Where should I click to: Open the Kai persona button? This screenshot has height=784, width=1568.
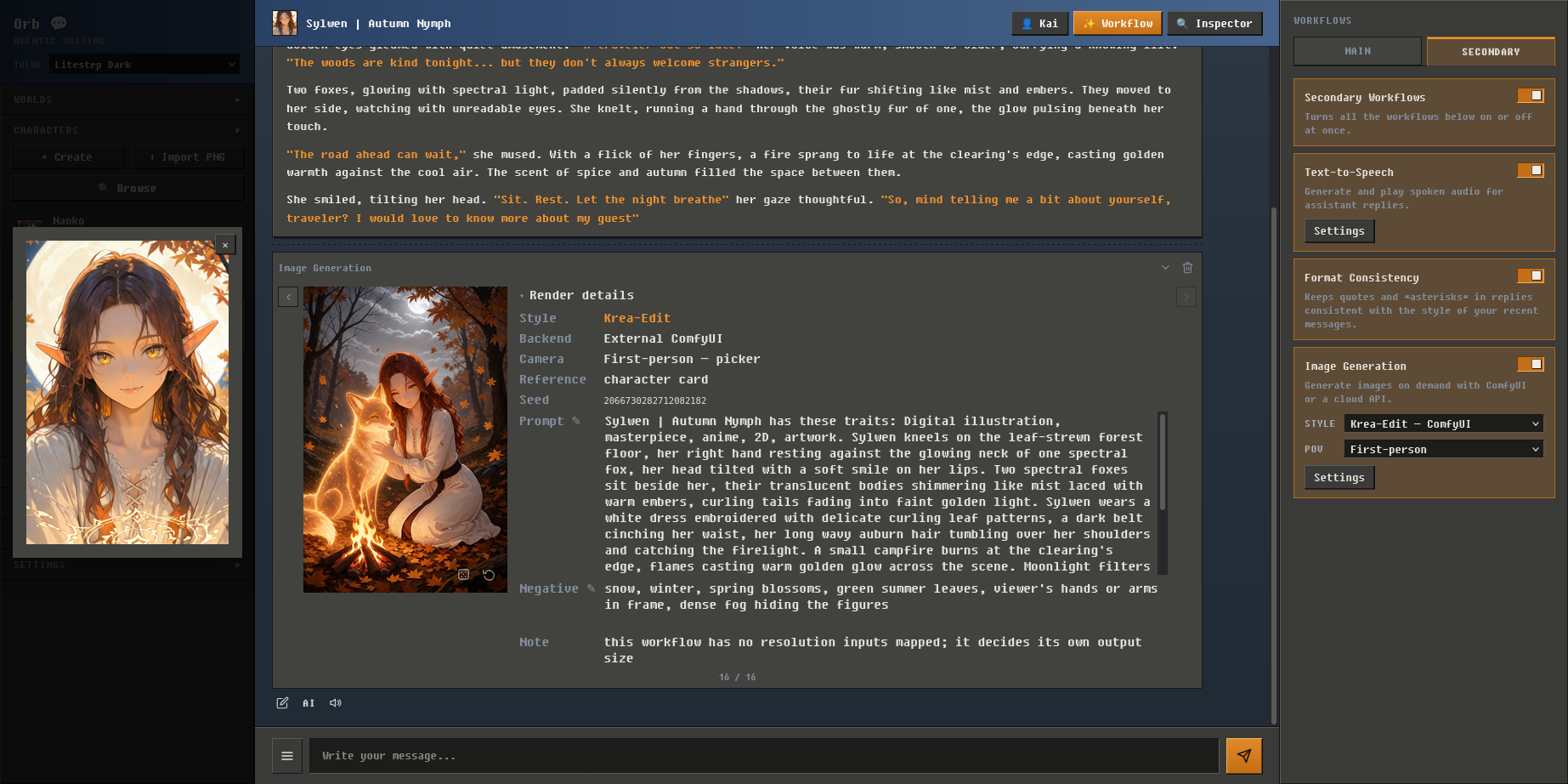(1039, 24)
